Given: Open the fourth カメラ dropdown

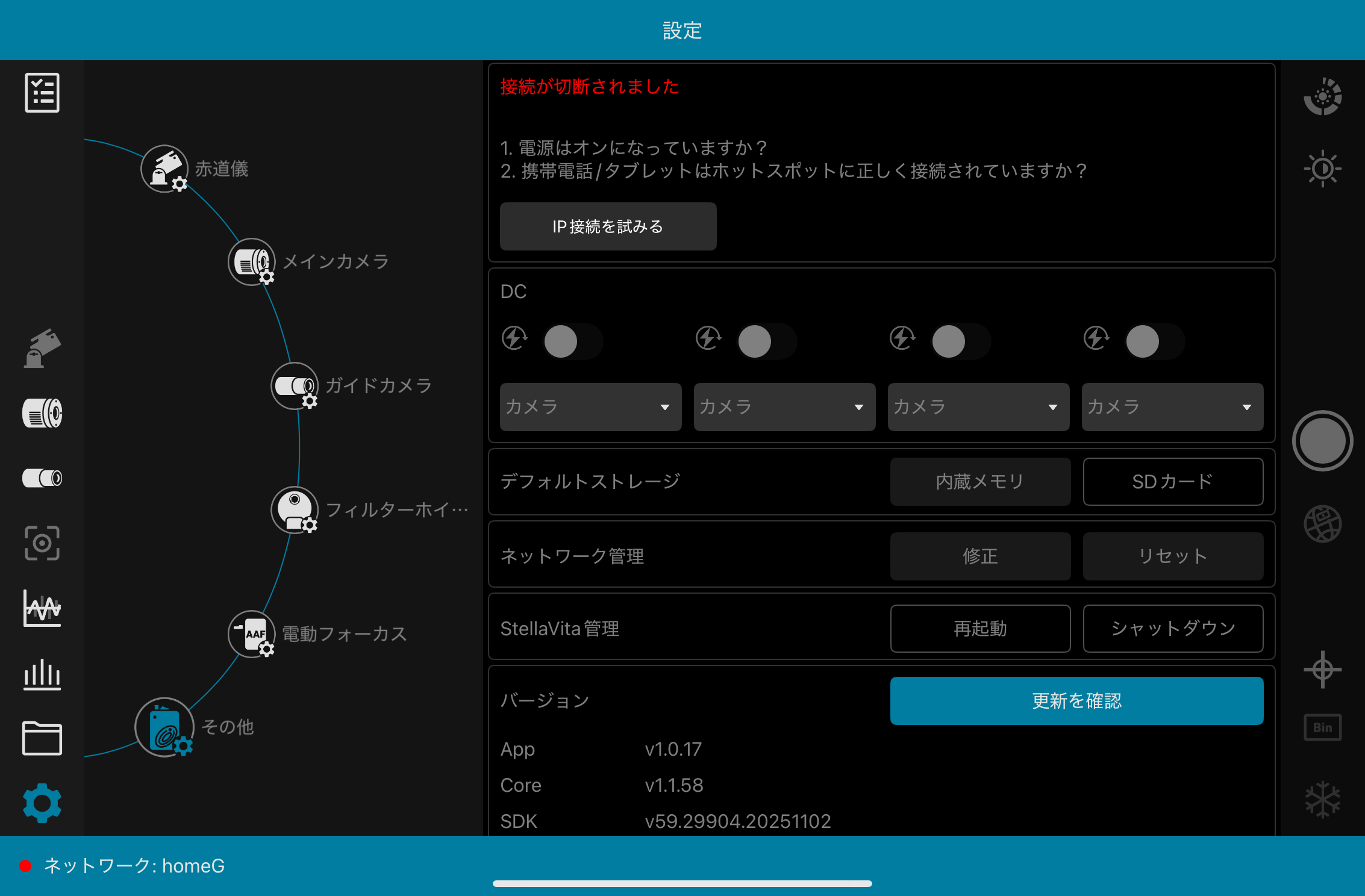Looking at the screenshot, I should tap(1172, 407).
